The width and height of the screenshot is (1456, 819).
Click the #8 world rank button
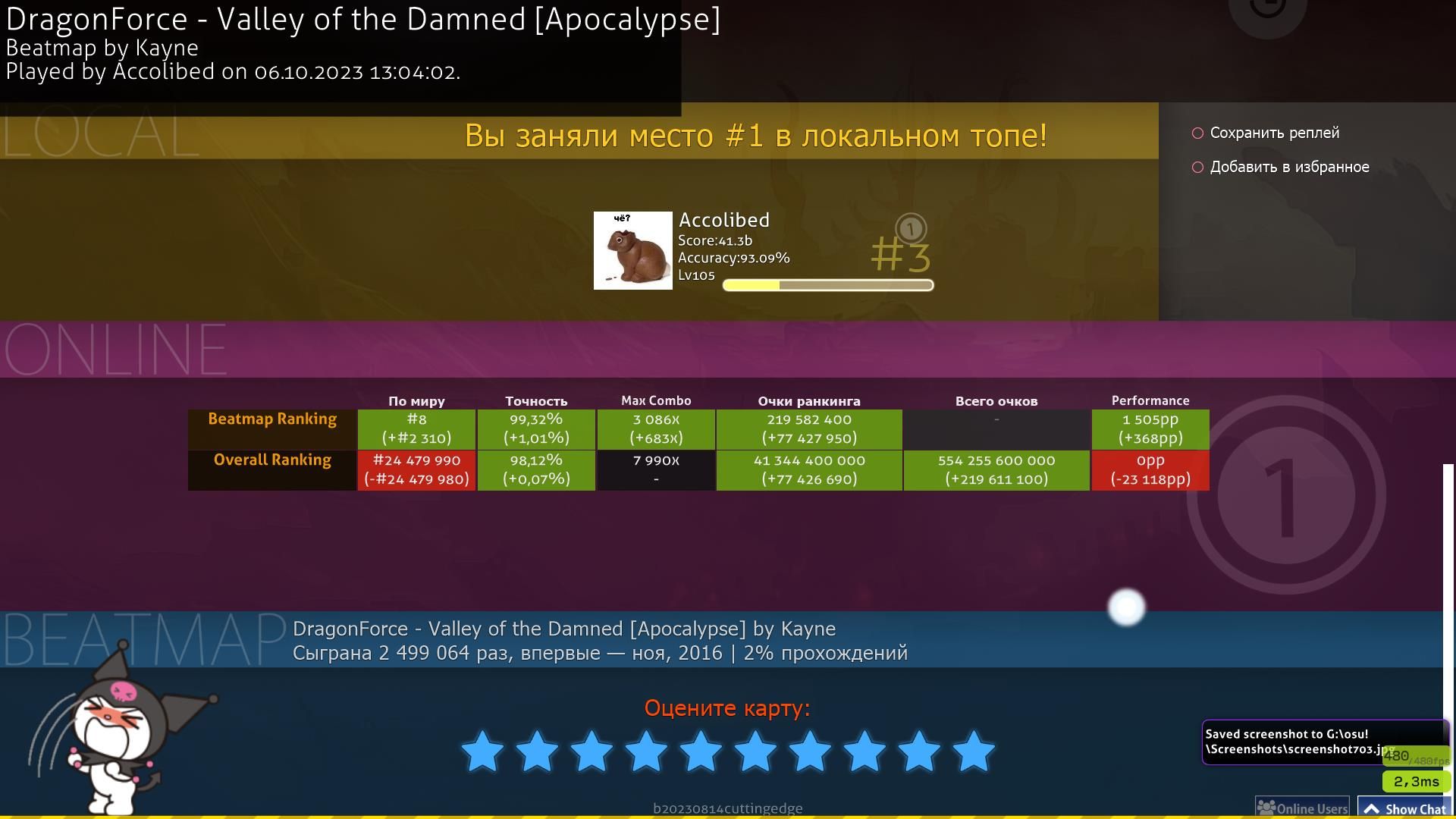pyautogui.click(x=417, y=428)
